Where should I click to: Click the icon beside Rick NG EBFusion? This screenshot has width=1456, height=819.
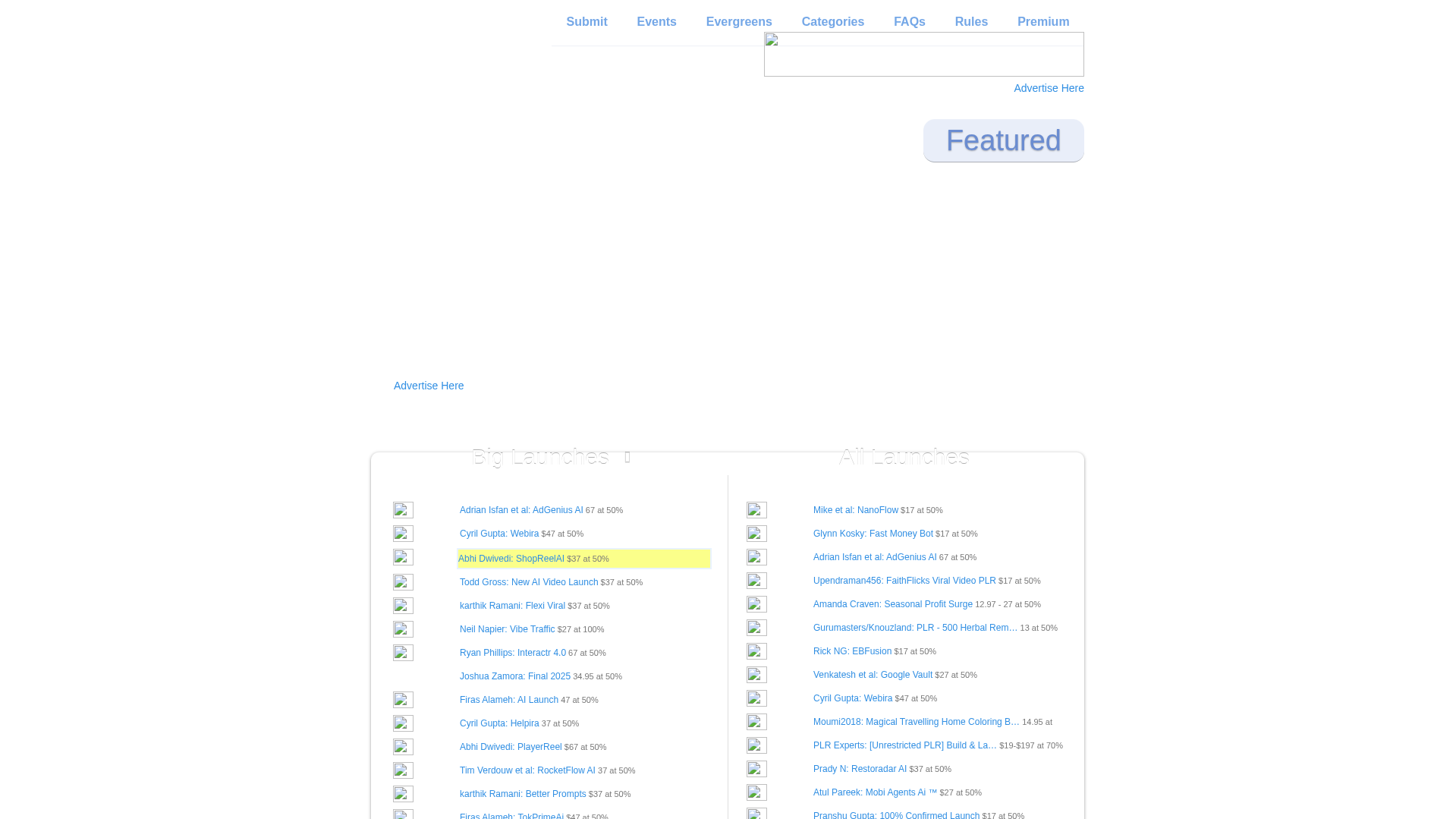(x=756, y=651)
